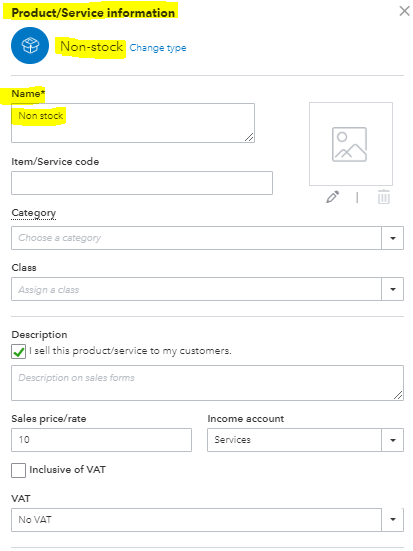Expand the Category dropdown arrow
The height and width of the screenshot is (551, 413).
pos(393,238)
